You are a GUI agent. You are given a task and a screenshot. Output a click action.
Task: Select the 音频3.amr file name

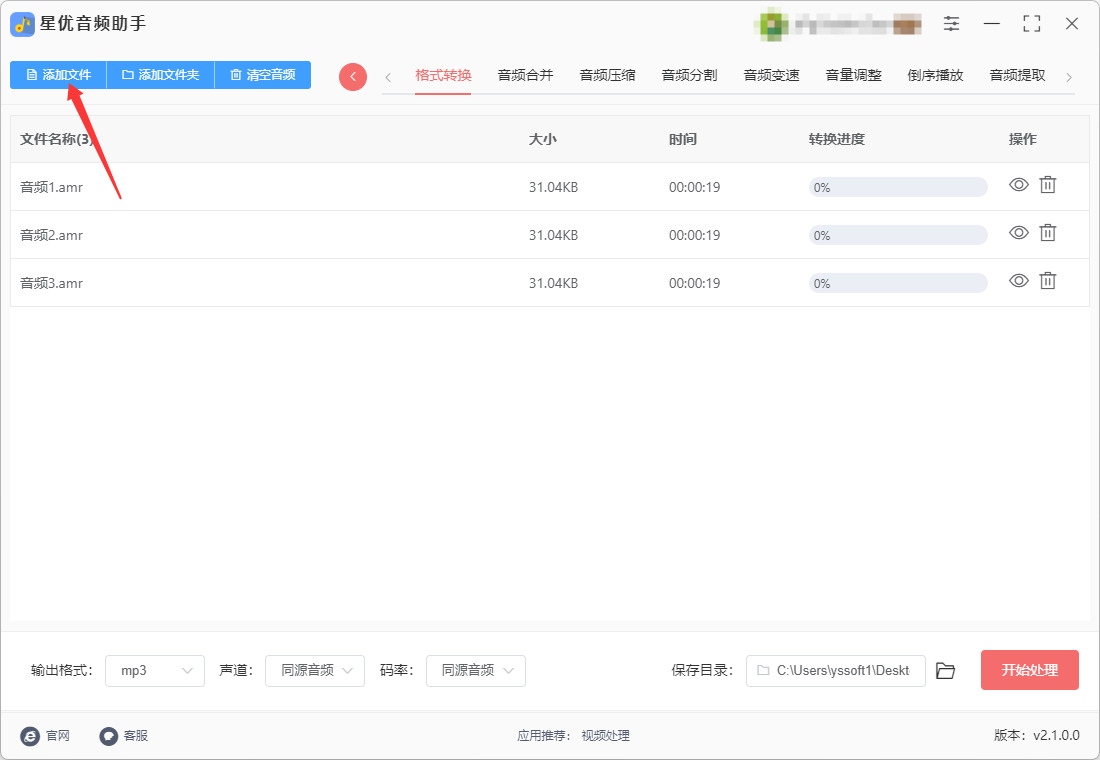51,284
